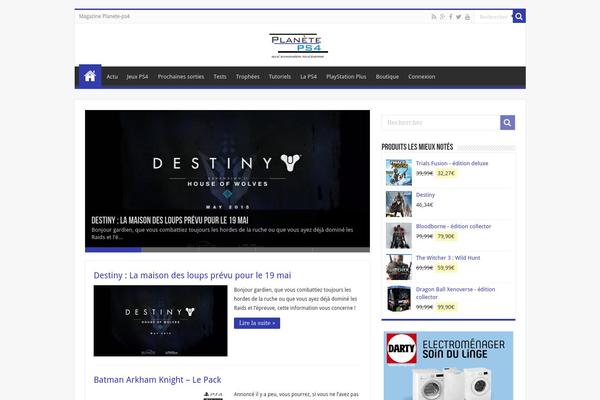This screenshot has height=400, width=600.
Task: Click the slider headline about La maison des loups
Action: tap(170, 220)
